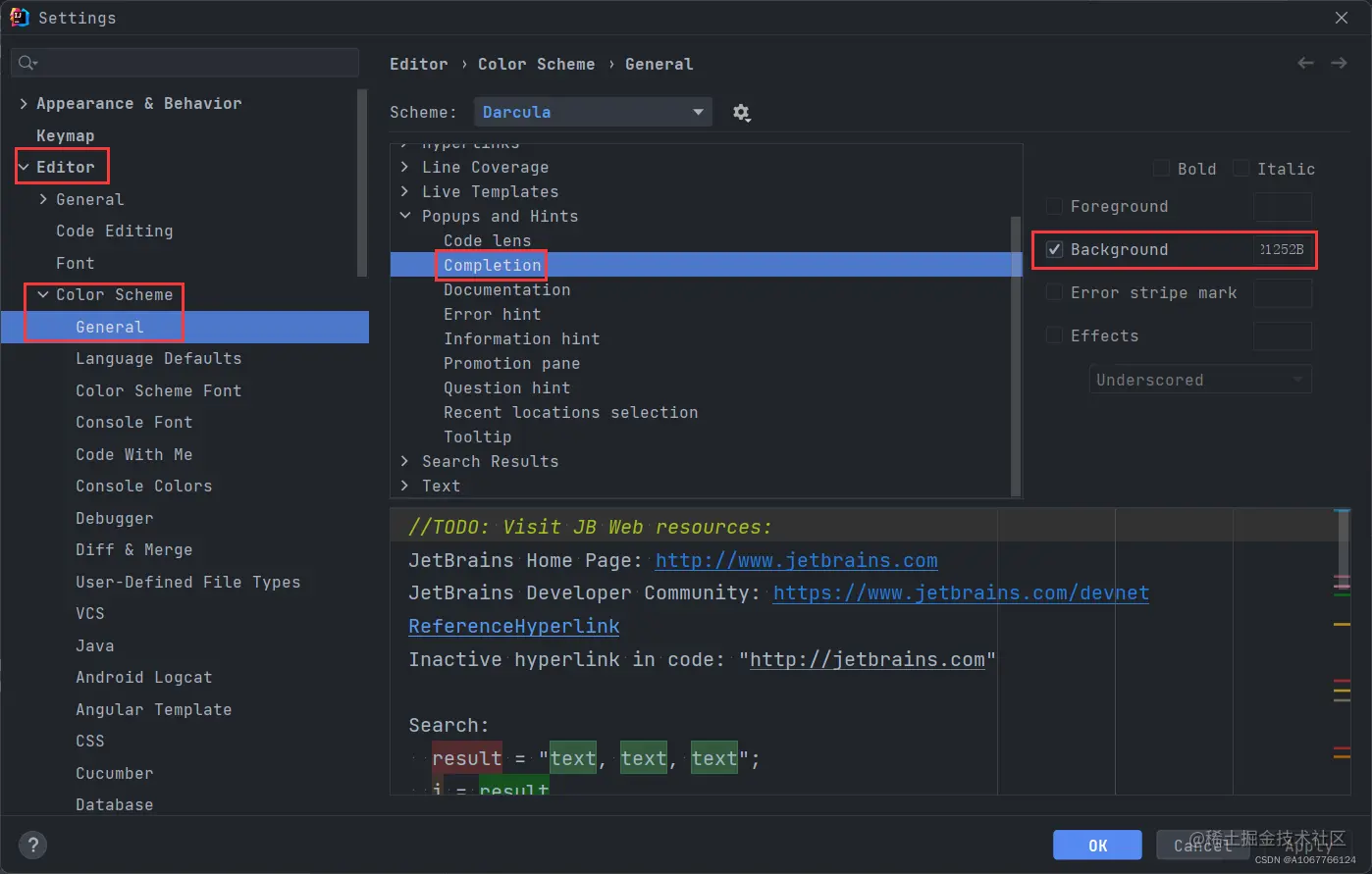Viewport: 1372px width, 874px height.
Task: Select the Completion attribute item
Action: 493,265
